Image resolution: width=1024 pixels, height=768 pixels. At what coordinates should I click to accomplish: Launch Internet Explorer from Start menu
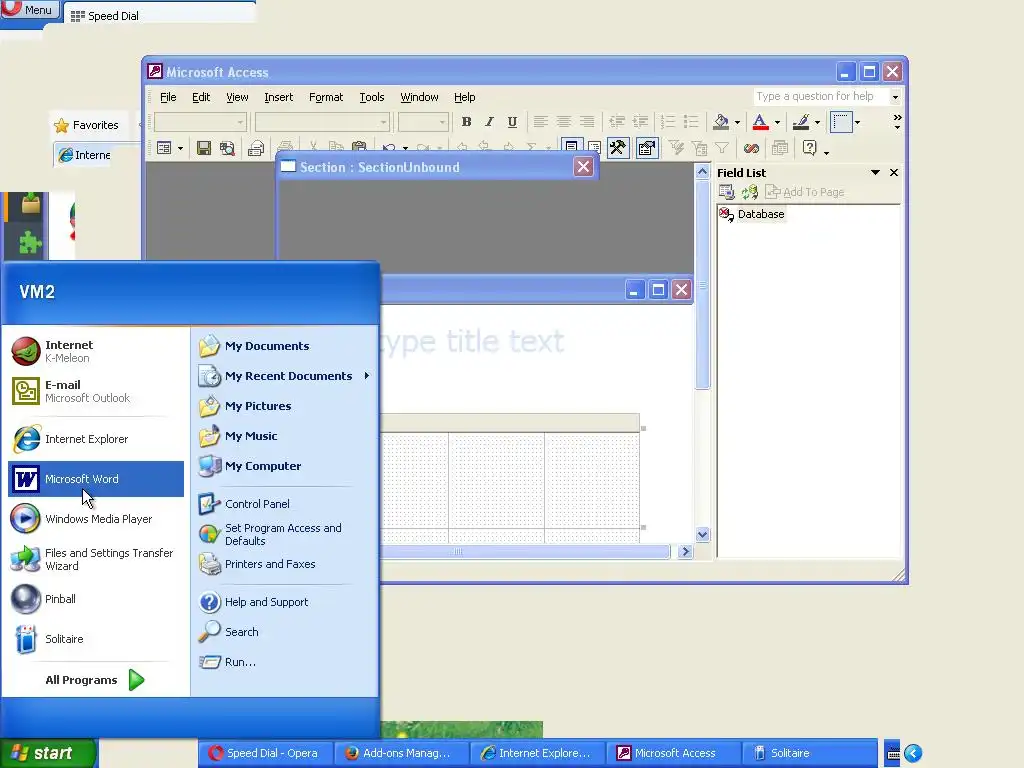pyautogui.click(x=96, y=439)
